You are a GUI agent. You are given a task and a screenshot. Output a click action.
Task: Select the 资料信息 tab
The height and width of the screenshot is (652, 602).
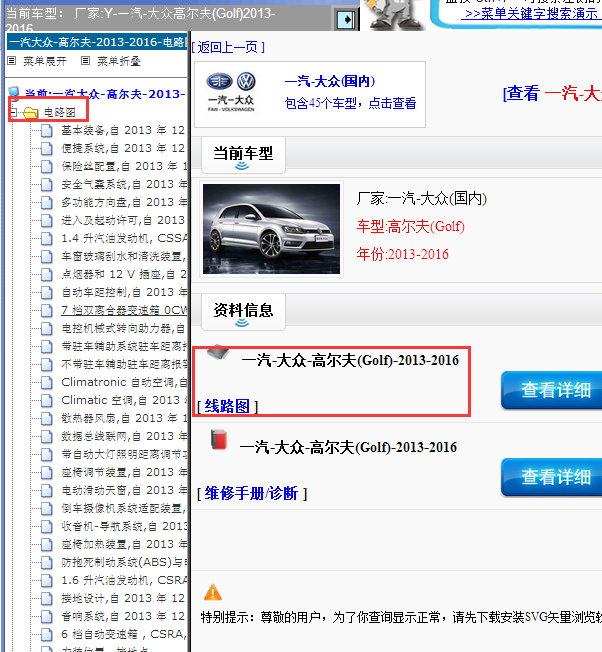243,311
